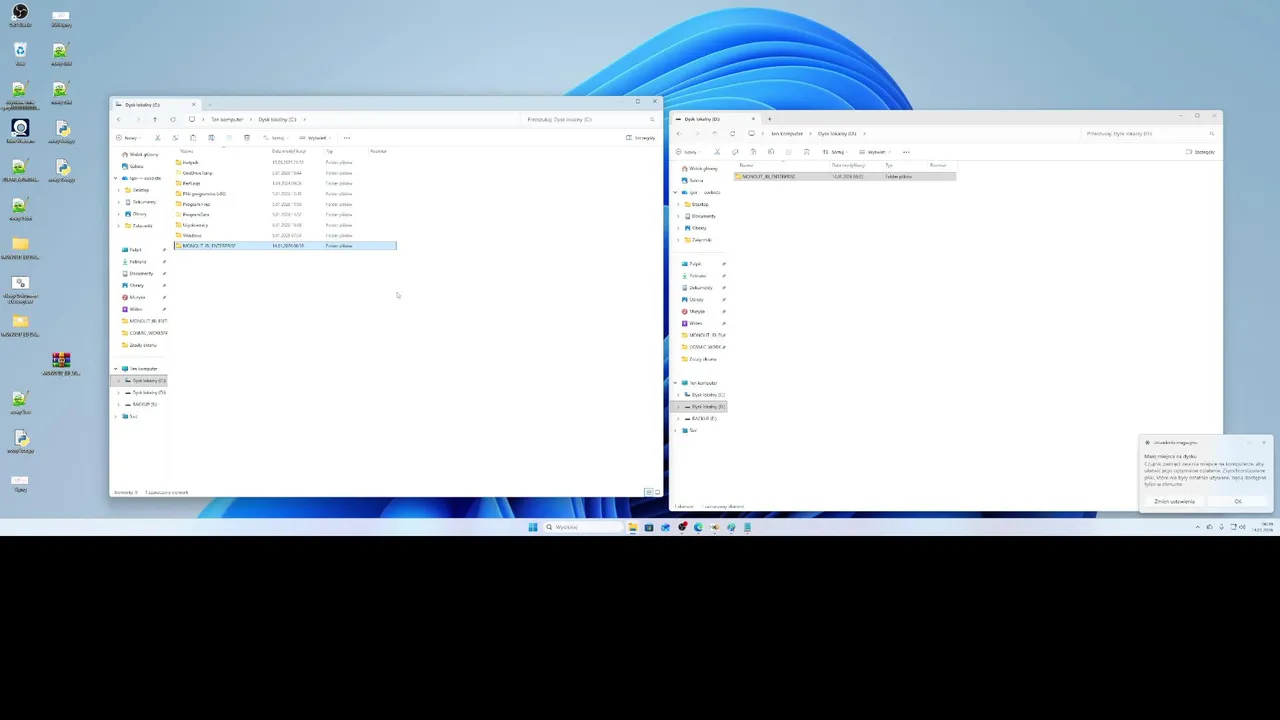
Task: Click the Copy icon in D: drive window
Action: pyautogui.click(x=735, y=152)
